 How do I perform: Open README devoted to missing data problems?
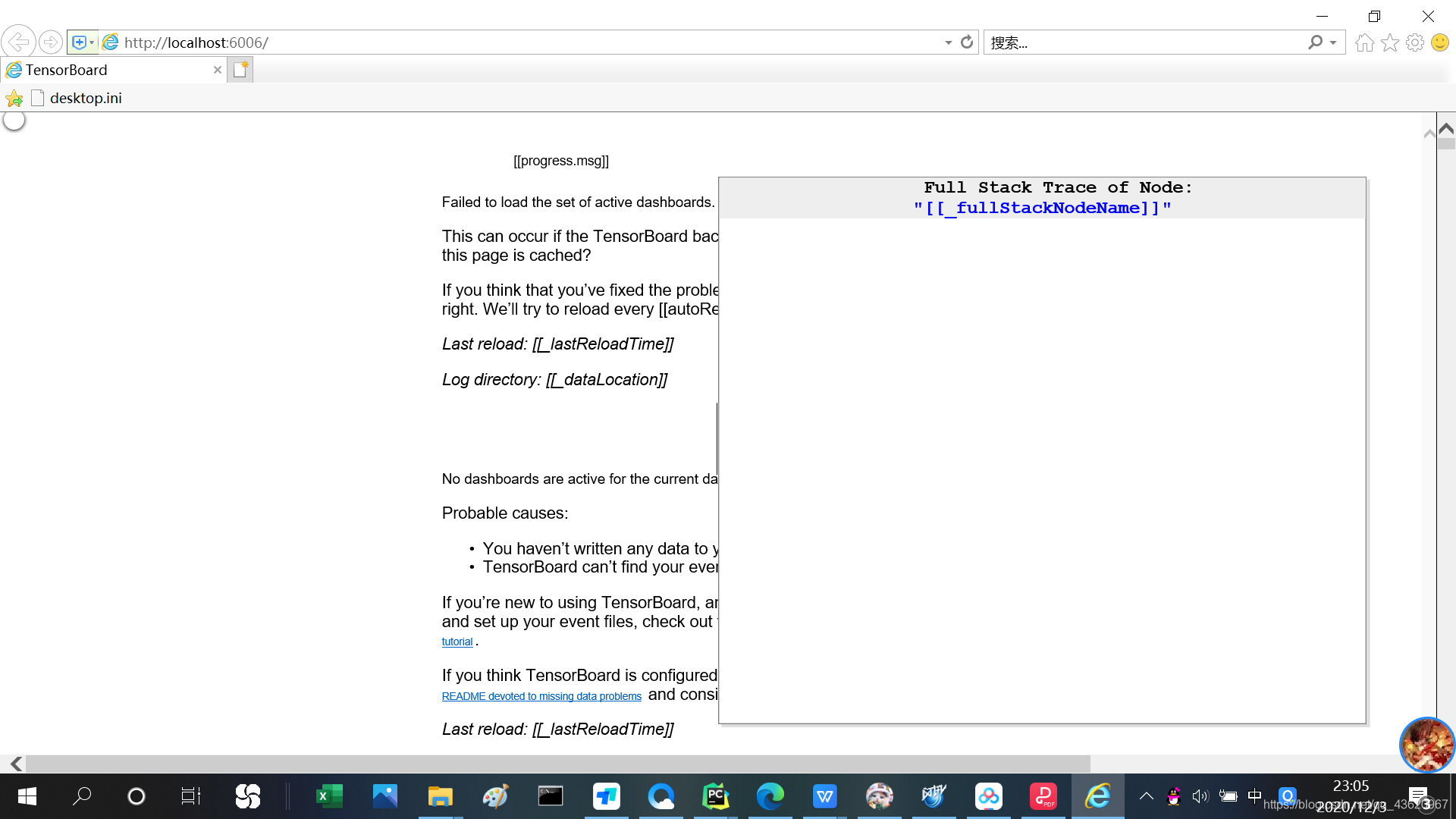(x=541, y=696)
